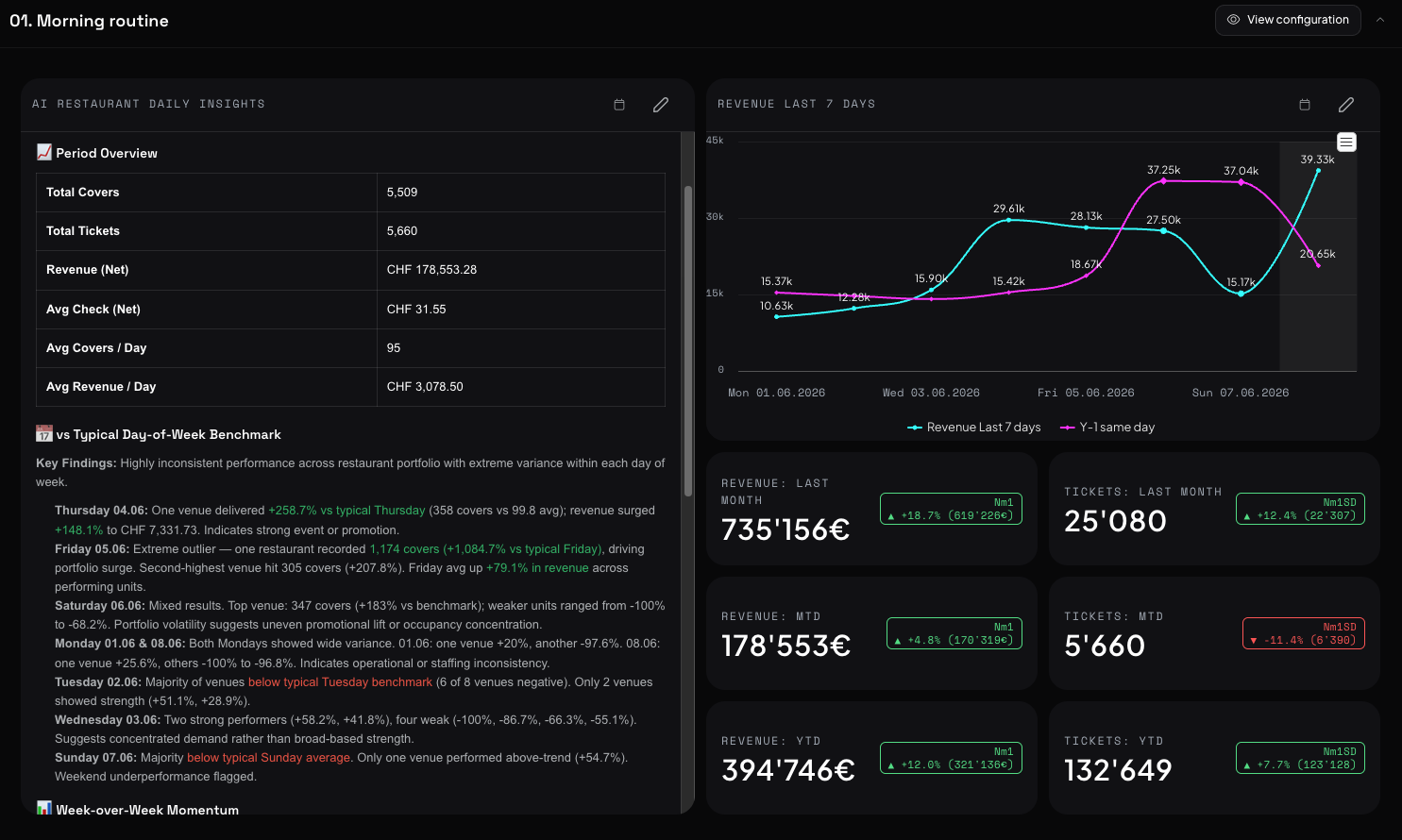Open the Revenue: Last Month 735'156€ card
Viewport: 1402px width, 840px height.
click(871, 509)
